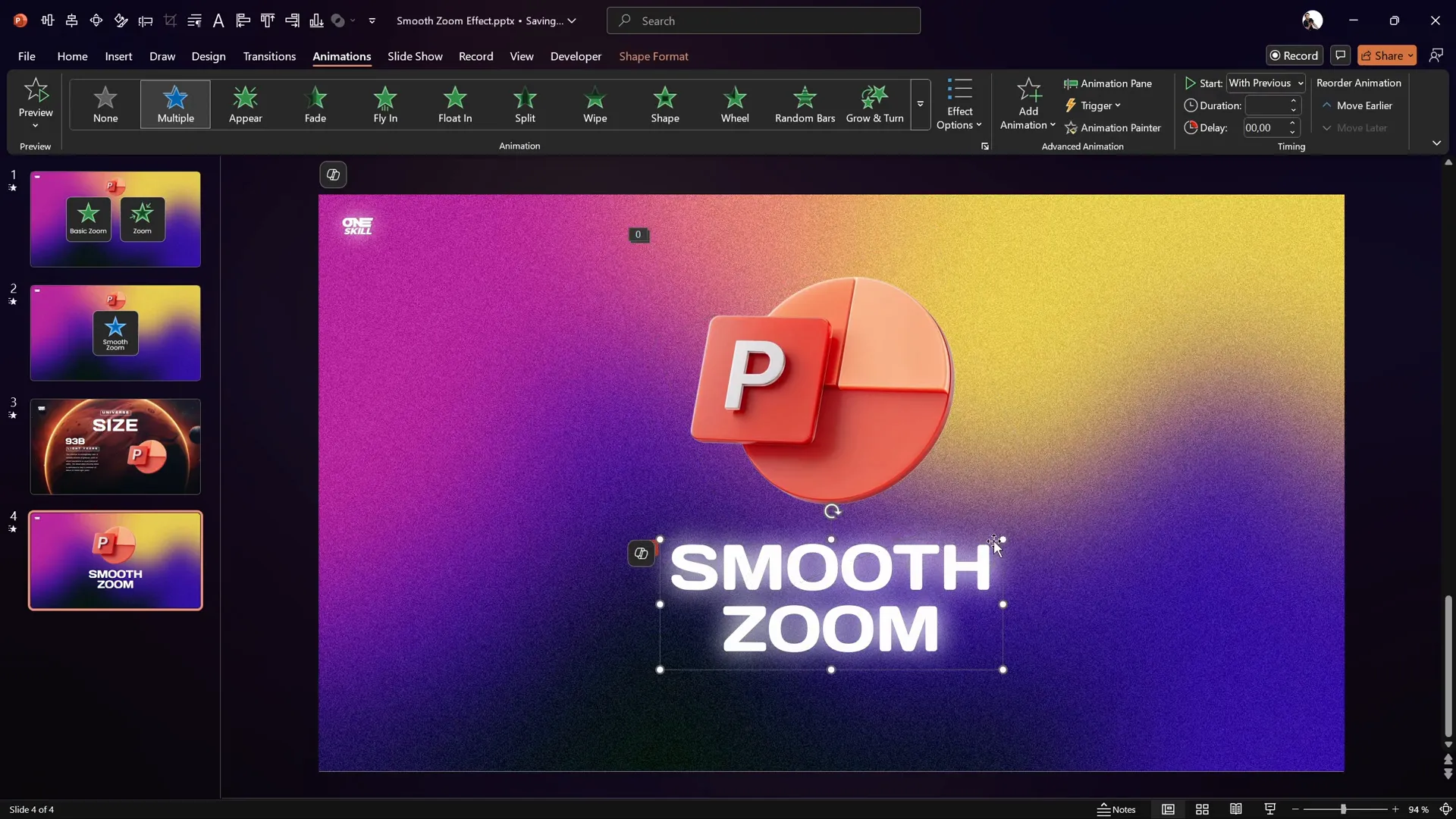The height and width of the screenshot is (819, 1456).
Task: Open the Comments icon in title bar
Action: pos(1341,55)
